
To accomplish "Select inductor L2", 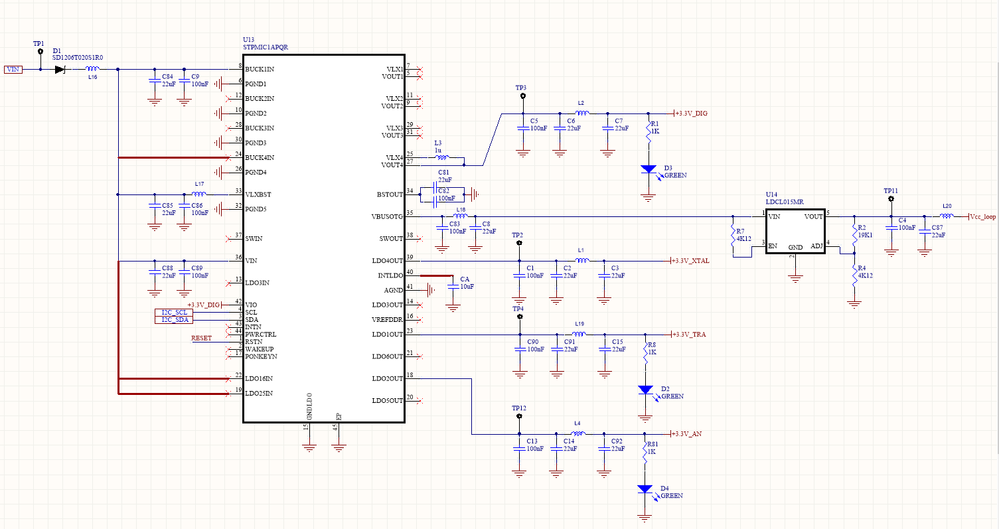I will pyautogui.click(x=581, y=113).
